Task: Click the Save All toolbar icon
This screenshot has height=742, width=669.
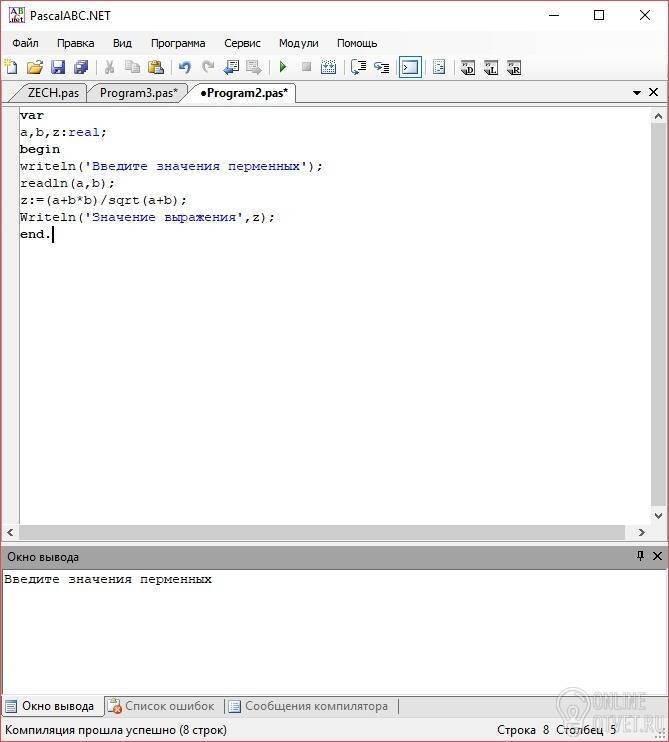Action: [x=81, y=67]
